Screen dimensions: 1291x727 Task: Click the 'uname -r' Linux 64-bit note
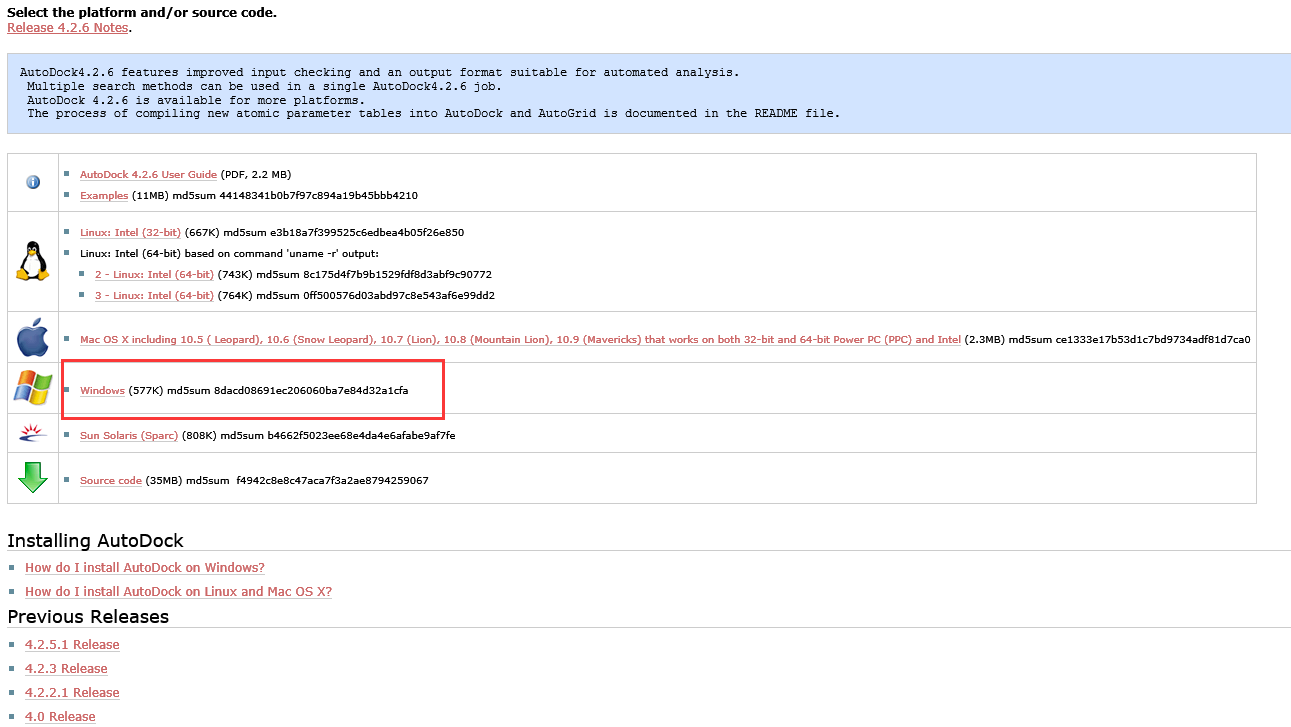coord(230,254)
